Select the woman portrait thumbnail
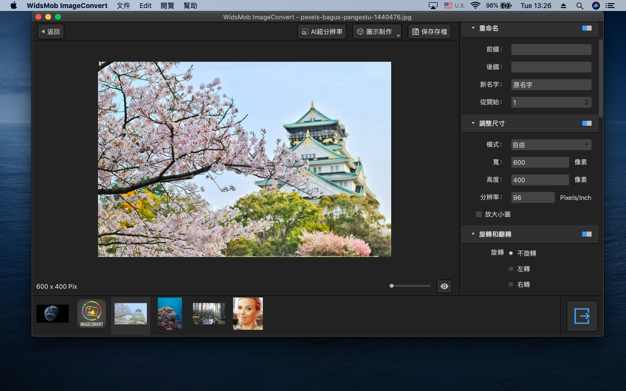 coord(248,314)
